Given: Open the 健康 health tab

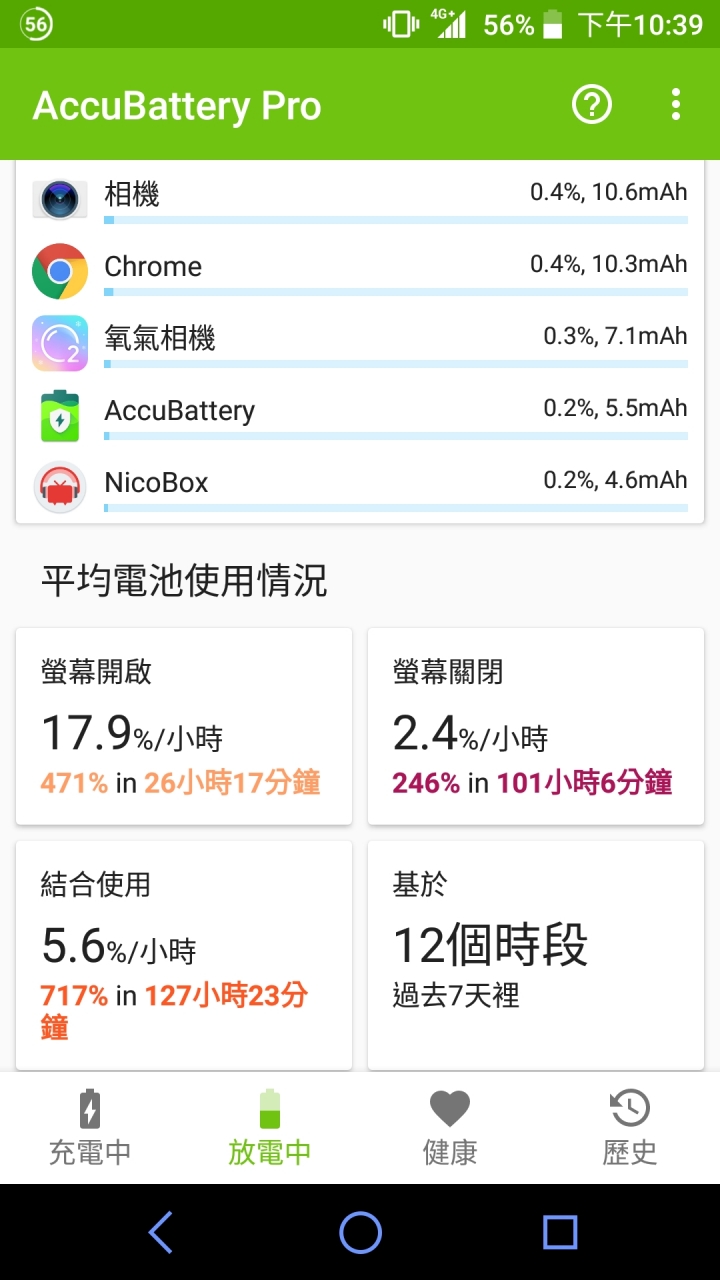Looking at the screenshot, I should click(x=450, y=1128).
